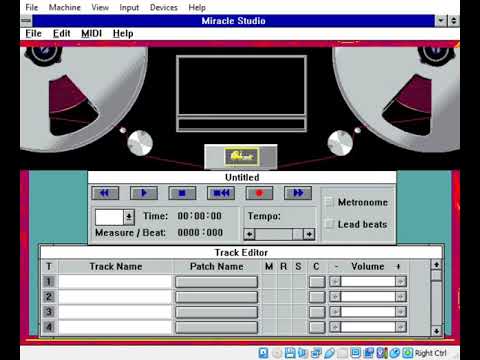The image size is (480, 360).
Task: Raise track 2 volume with right arrow
Action: [401, 297]
